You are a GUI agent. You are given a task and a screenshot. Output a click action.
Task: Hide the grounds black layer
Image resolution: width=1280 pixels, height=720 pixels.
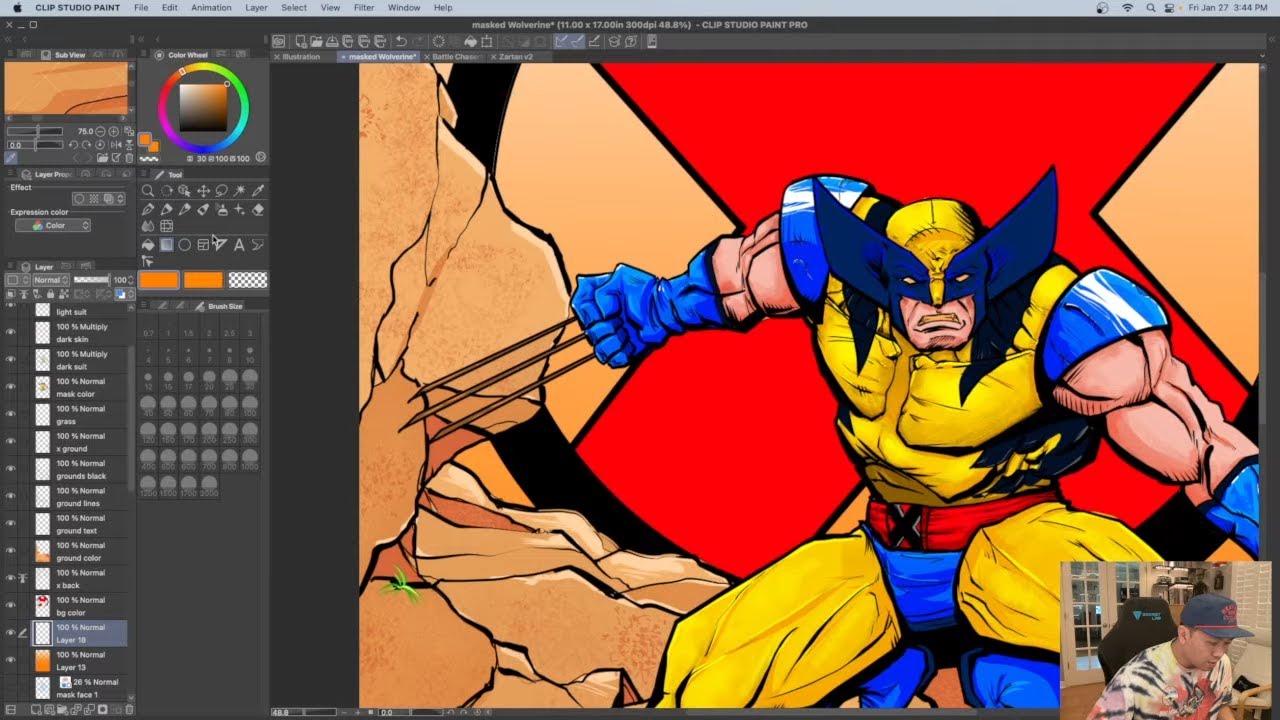pyautogui.click(x=10, y=469)
